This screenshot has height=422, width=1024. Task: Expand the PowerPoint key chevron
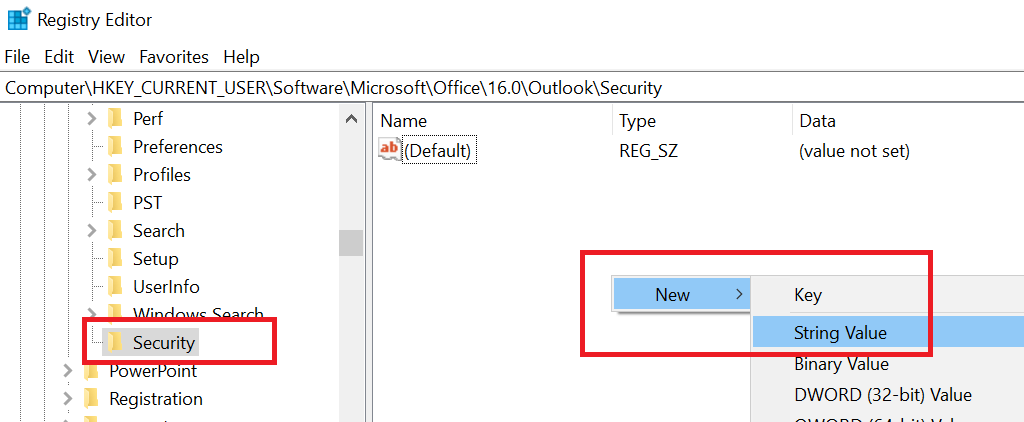[x=68, y=371]
